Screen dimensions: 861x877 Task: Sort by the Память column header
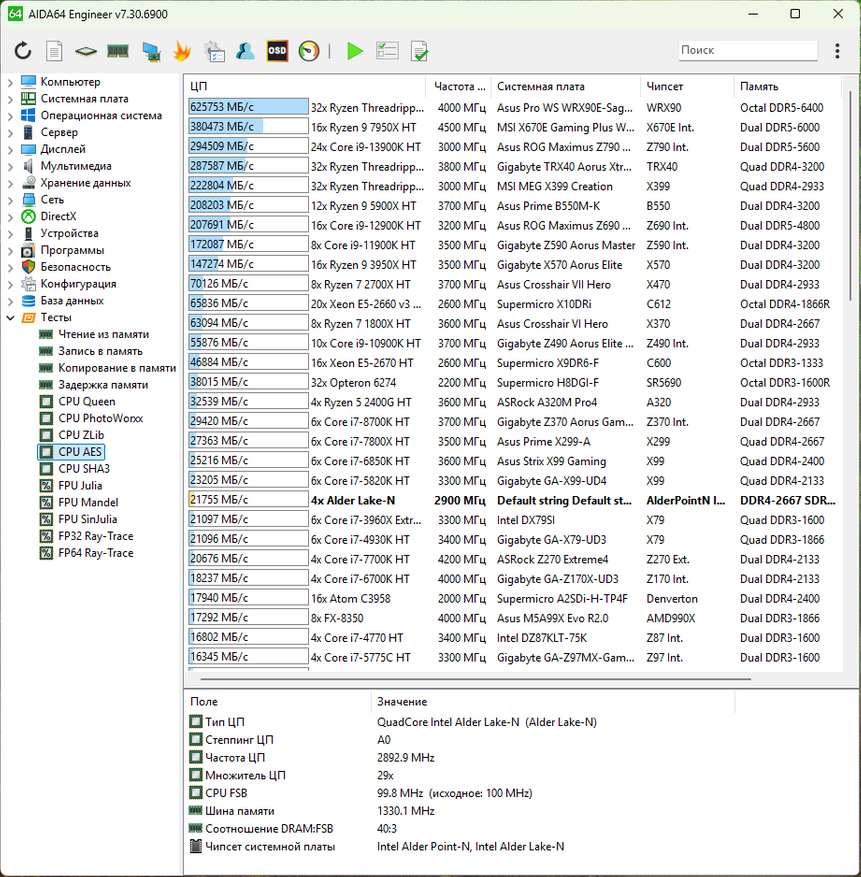[787, 86]
